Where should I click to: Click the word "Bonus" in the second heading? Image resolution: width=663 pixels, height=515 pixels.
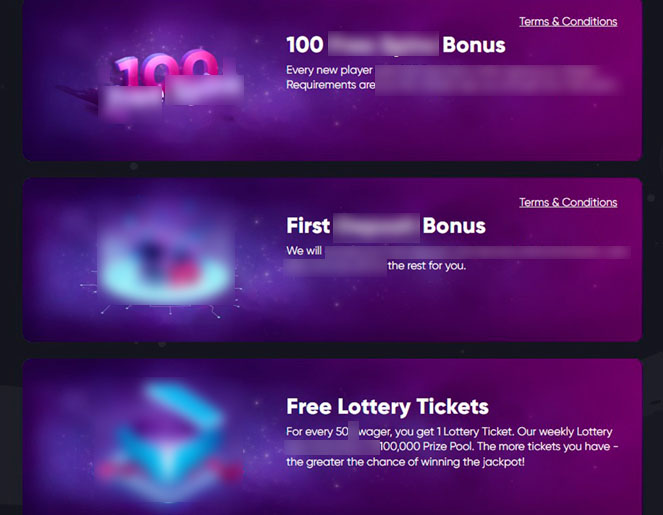tap(454, 226)
